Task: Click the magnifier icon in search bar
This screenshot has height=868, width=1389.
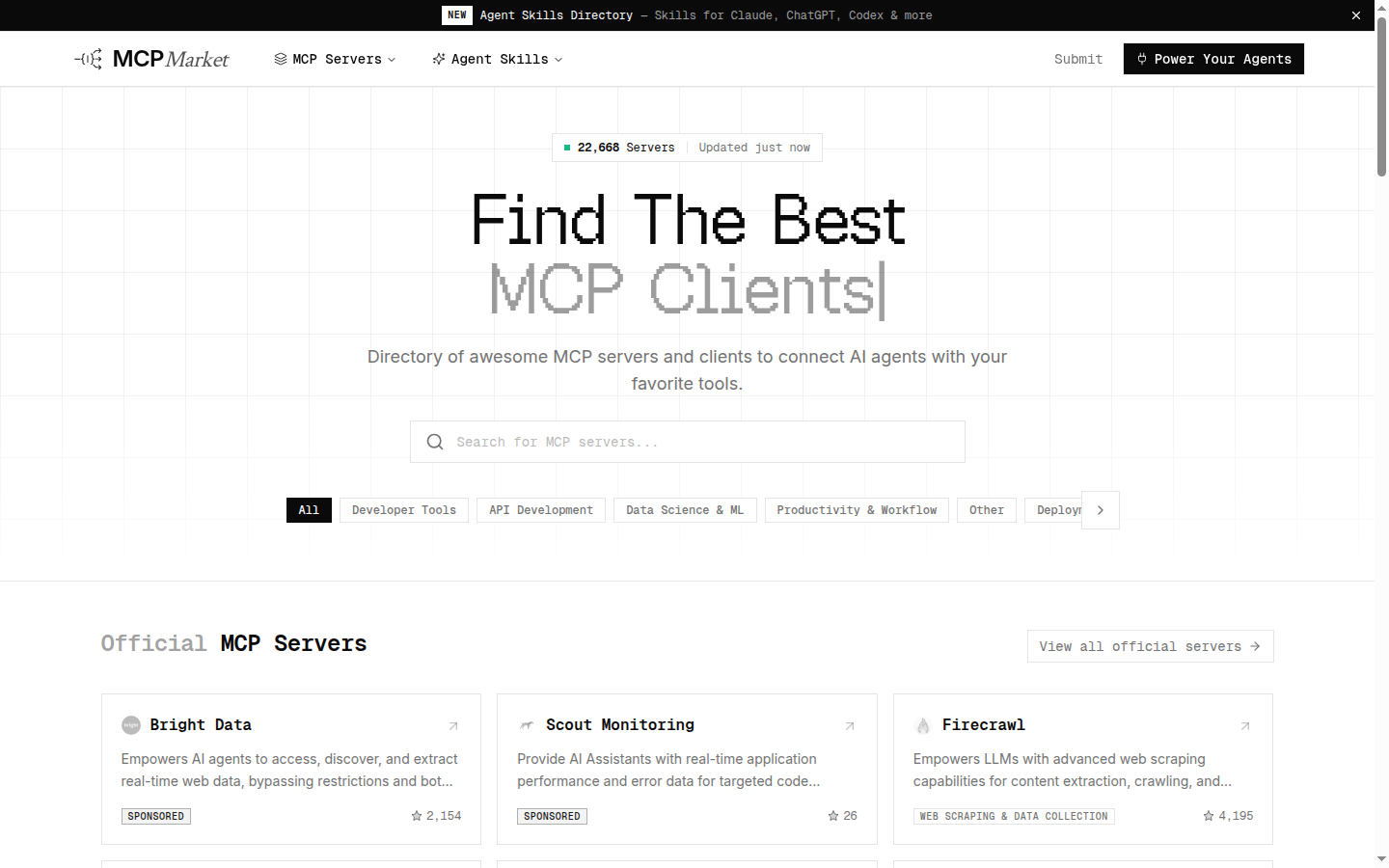Action: [x=435, y=442]
